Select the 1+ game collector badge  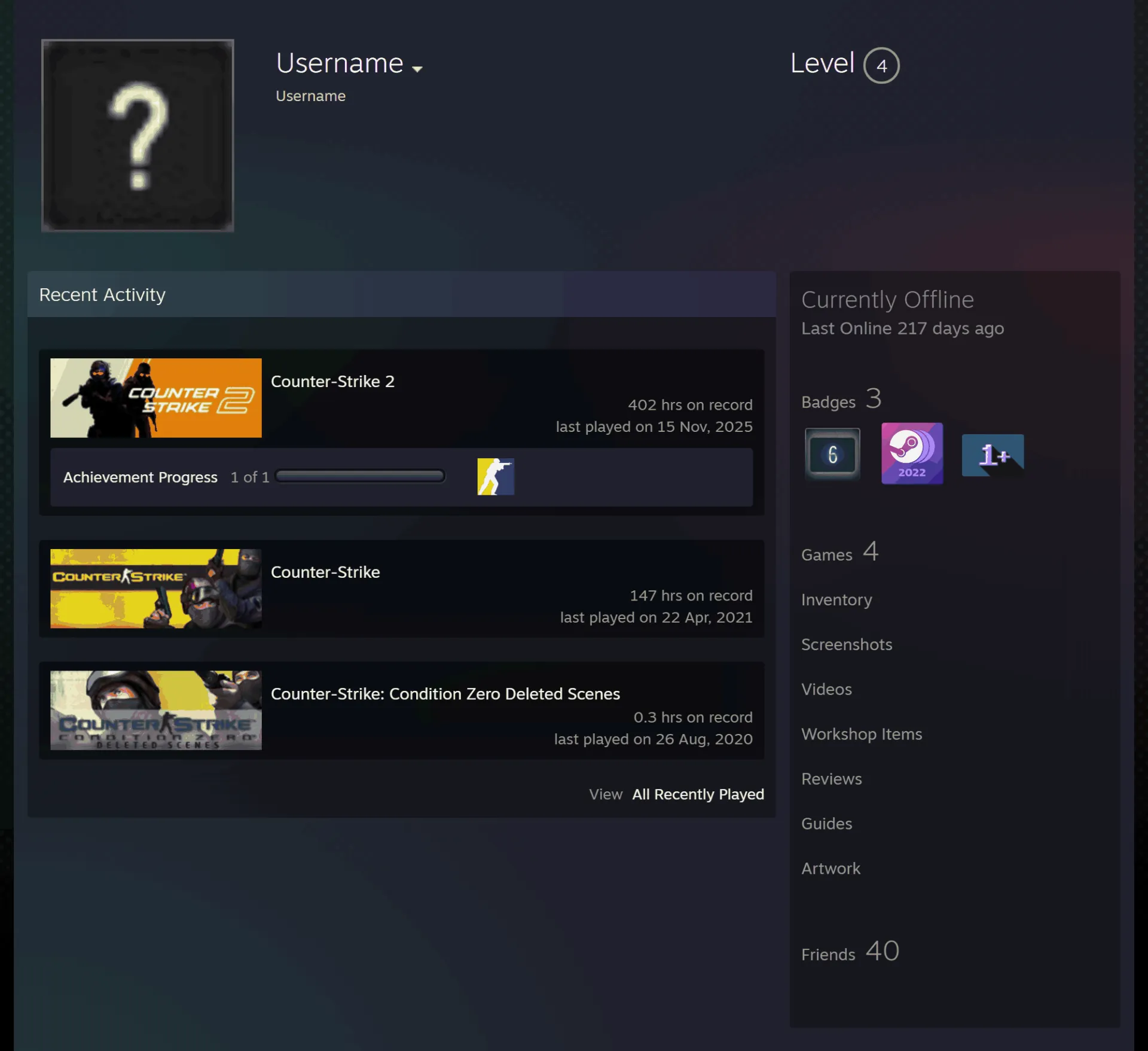[x=993, y=455]
